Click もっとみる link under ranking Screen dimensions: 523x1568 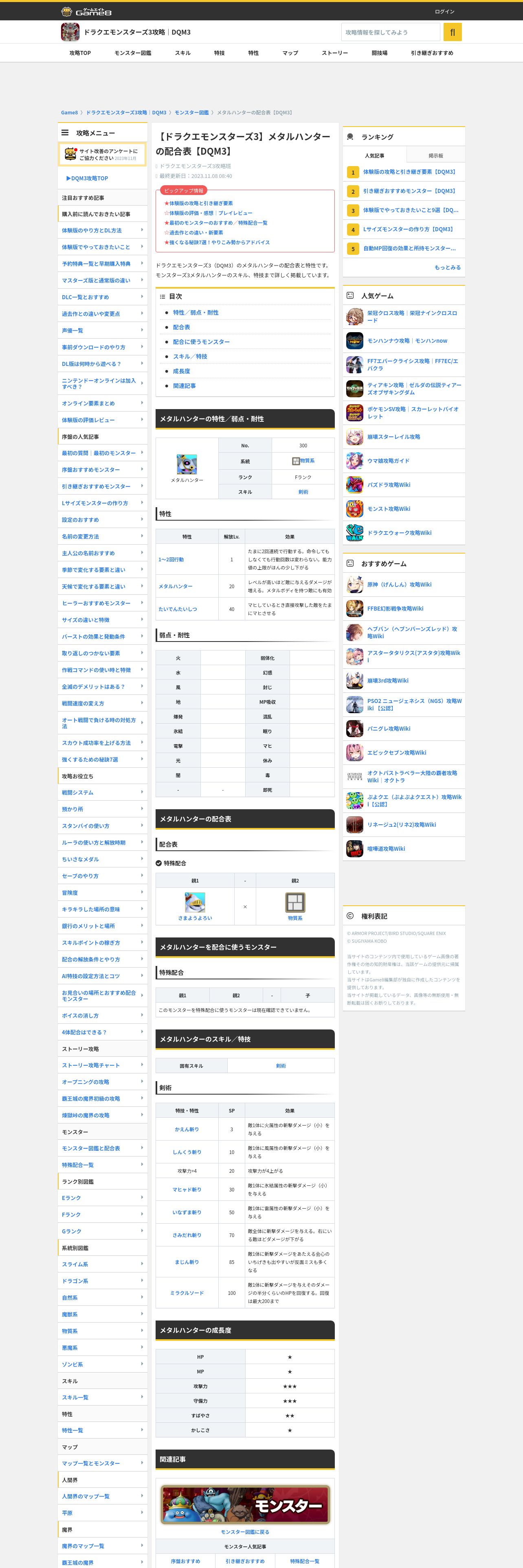[448, 267]
